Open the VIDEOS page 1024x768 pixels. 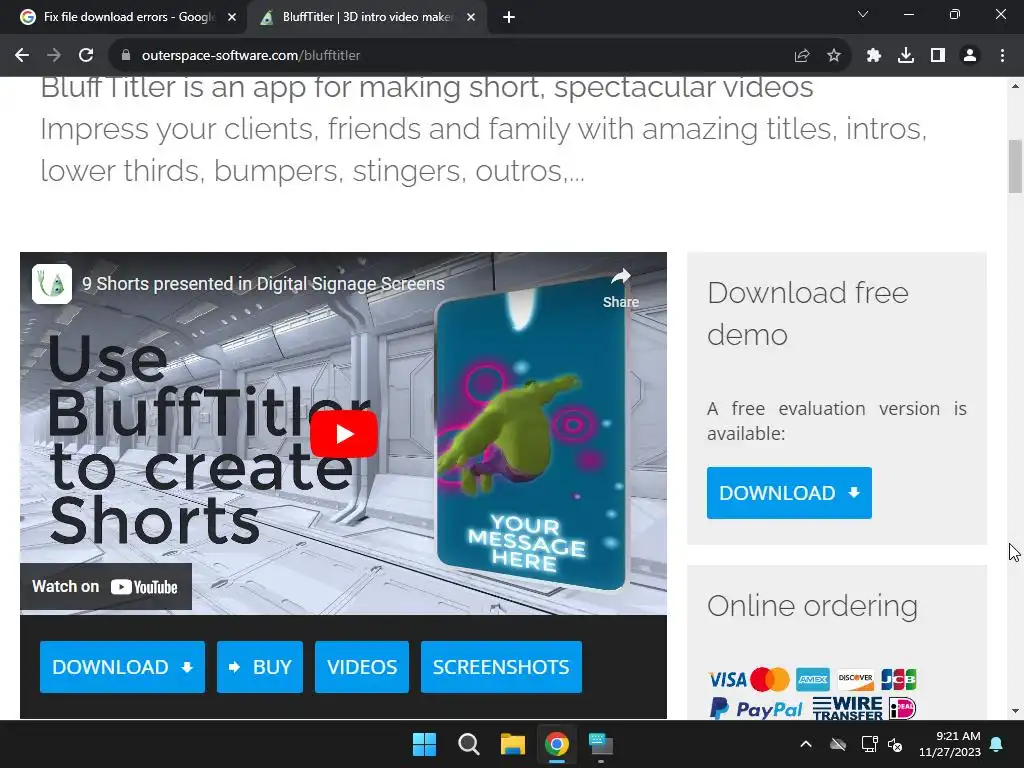(x=362, y=667)
